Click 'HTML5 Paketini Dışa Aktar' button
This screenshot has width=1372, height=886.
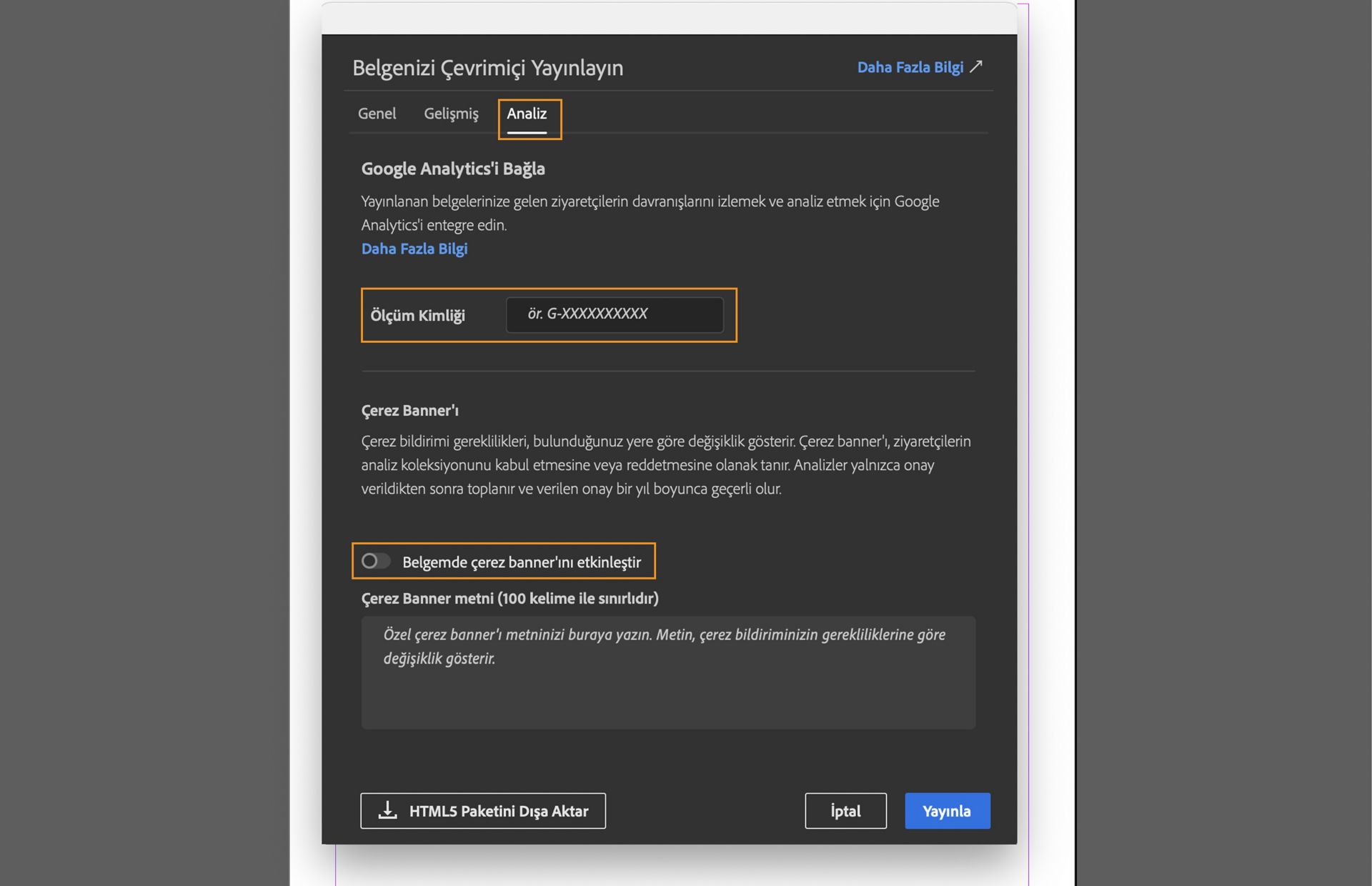point(483,811)
